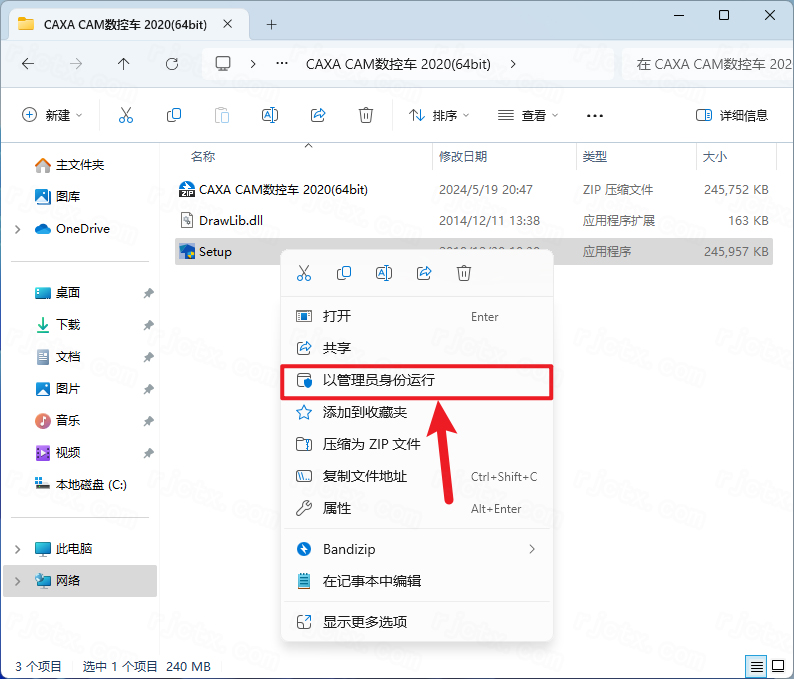This screenshot has width=794, height=679.
Task: Click the 新建 new button
Action: click(x=52, y=115)
